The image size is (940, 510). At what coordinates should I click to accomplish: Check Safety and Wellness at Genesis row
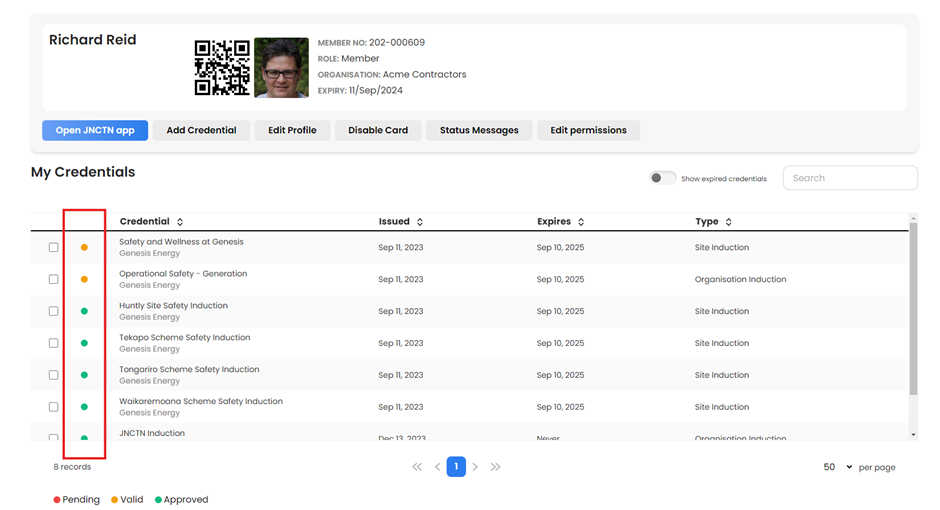pos(53,248)
